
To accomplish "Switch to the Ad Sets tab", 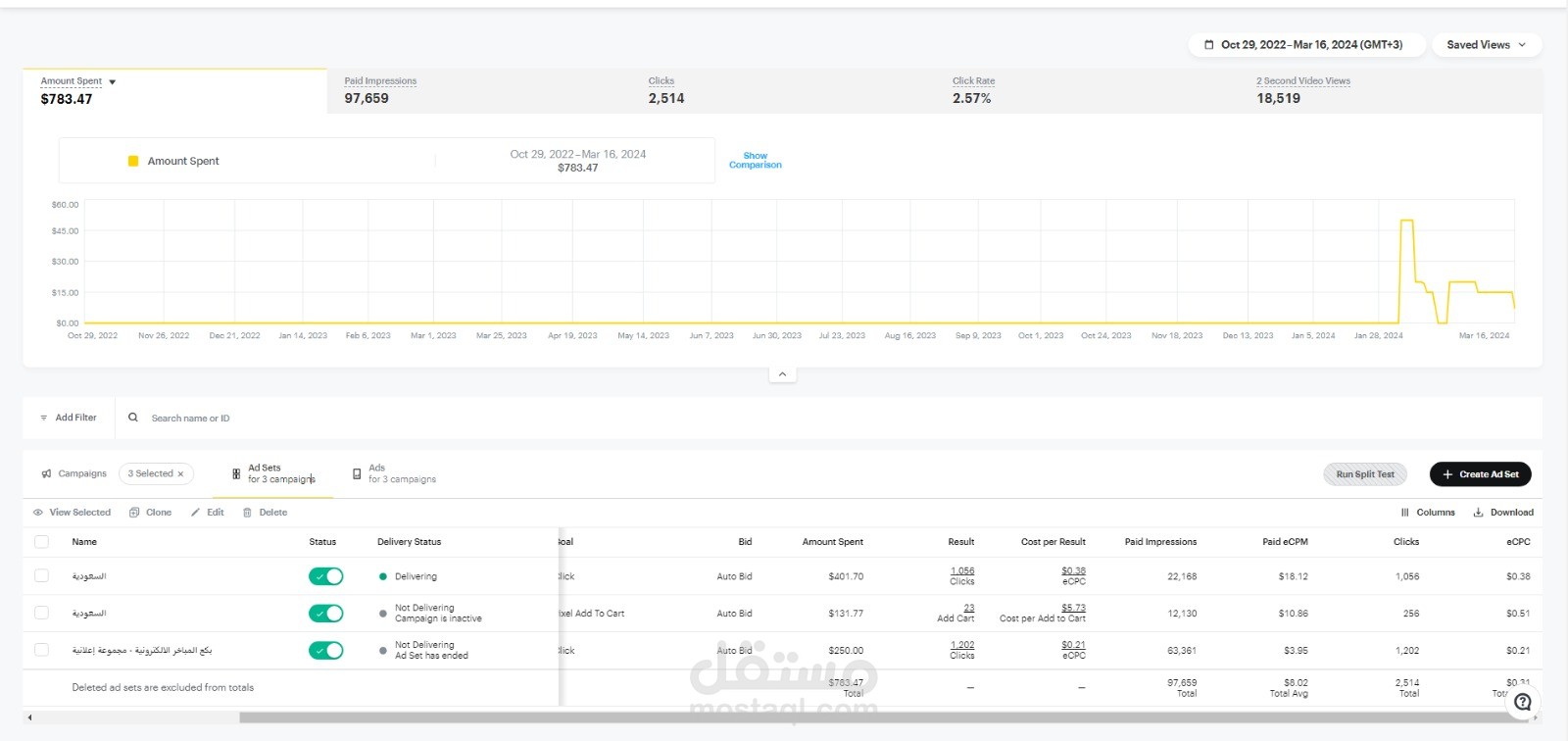I will coord(274,473).
